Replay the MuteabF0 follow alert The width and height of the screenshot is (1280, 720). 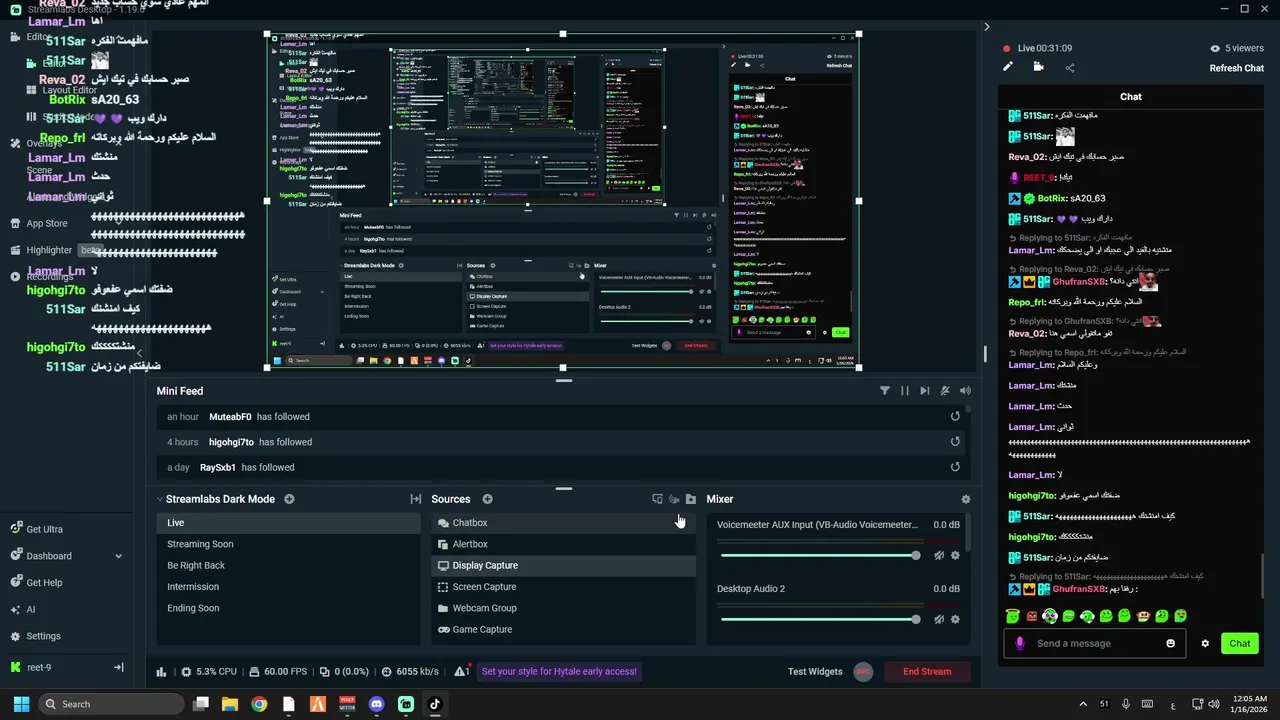coord(955,417)
